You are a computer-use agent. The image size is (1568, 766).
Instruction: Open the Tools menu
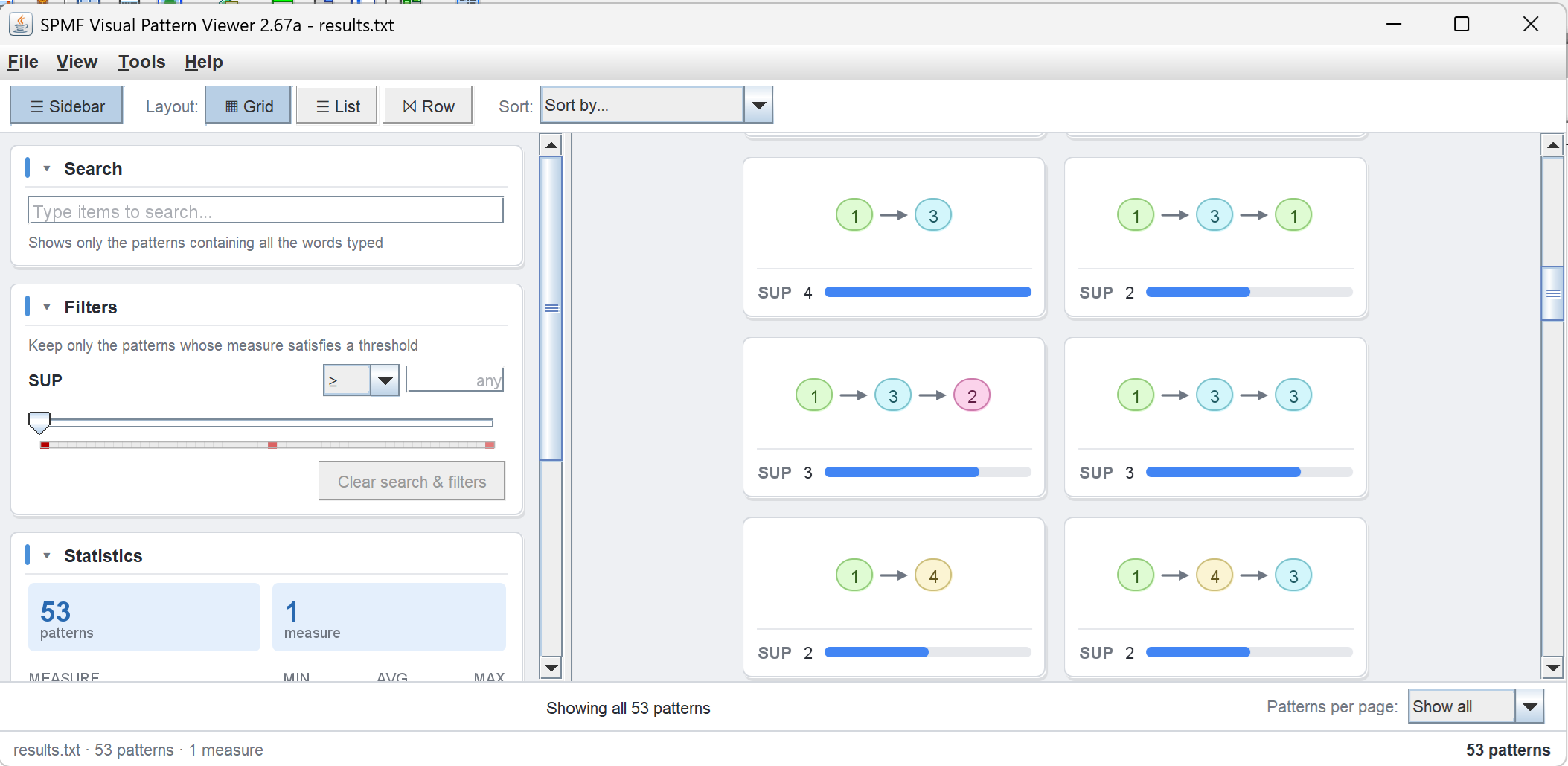[x=141, y=62]
